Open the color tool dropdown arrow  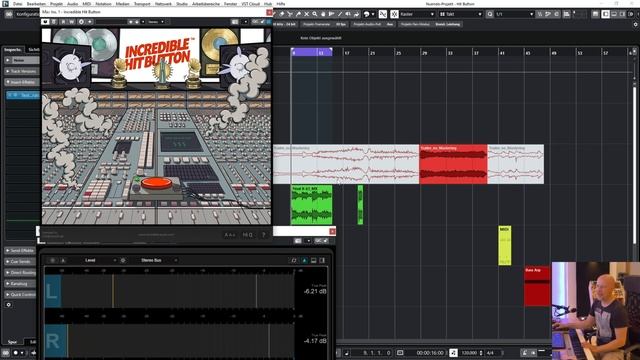[373, 14]
